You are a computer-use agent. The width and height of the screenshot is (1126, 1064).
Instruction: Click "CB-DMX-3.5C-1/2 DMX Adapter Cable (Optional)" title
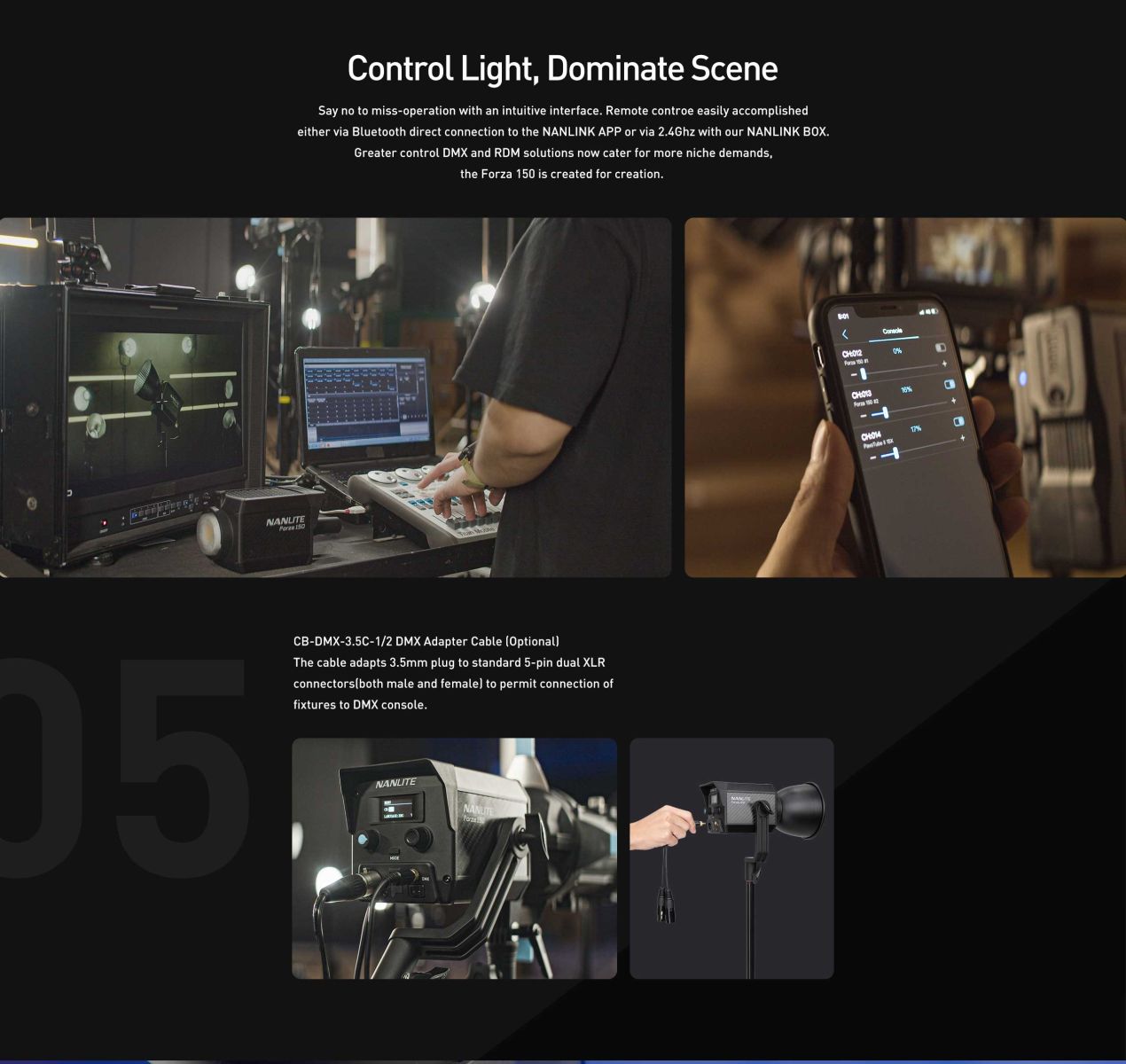pos(426,641)
